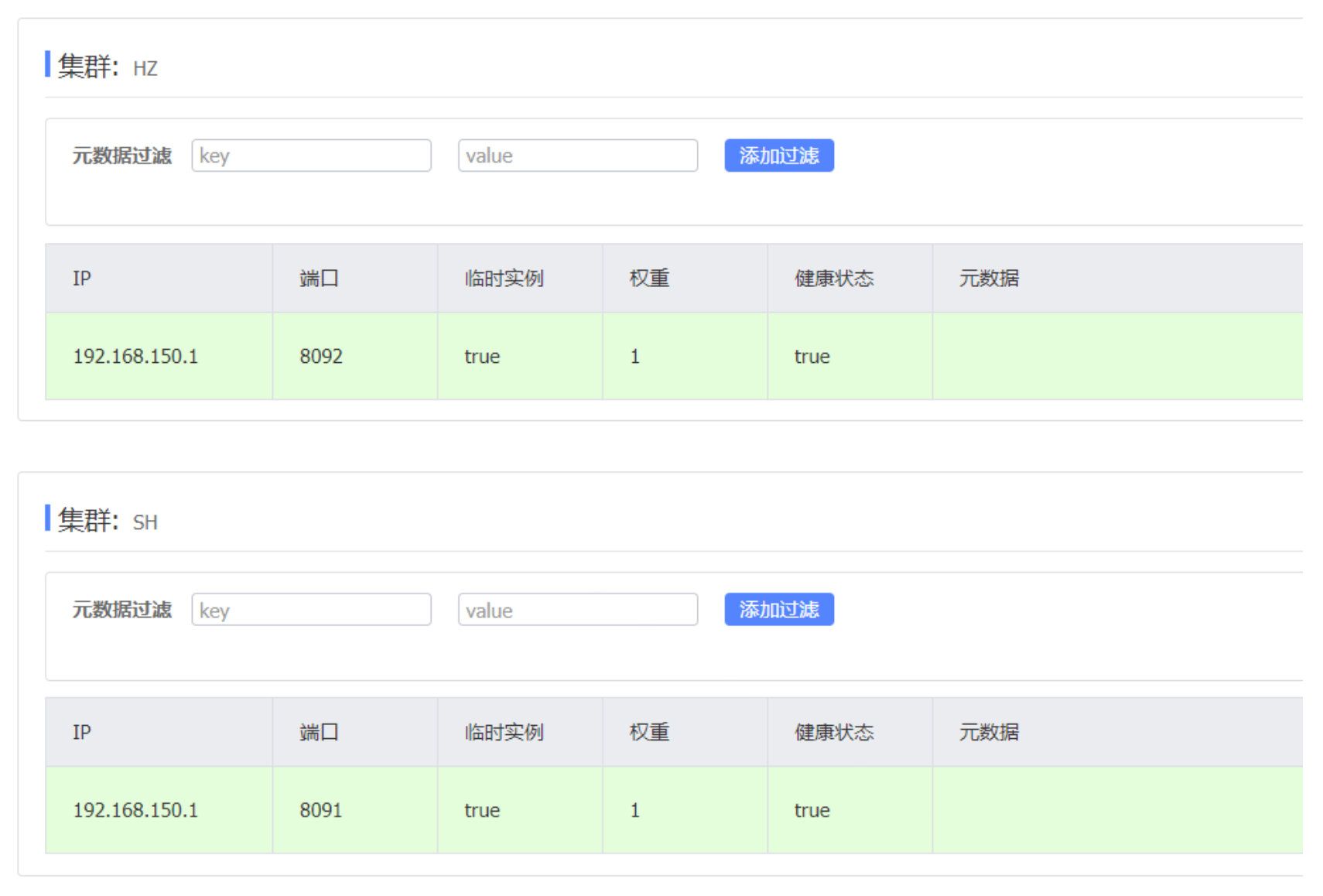Click the value input in SH cluster filter

(577, 610)
